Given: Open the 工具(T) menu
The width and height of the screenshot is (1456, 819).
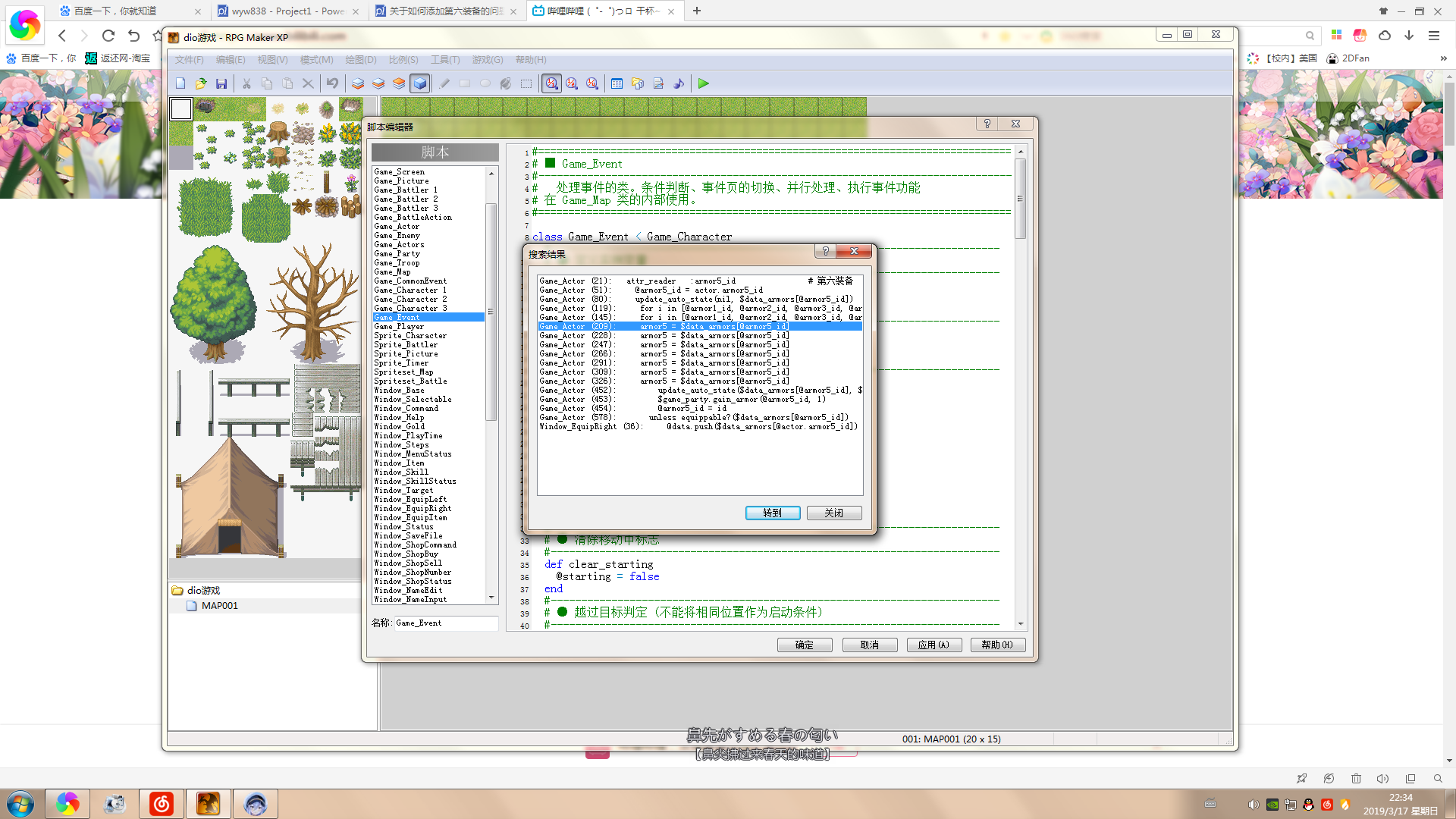Looking at the screenshot, I should [445, 60].
